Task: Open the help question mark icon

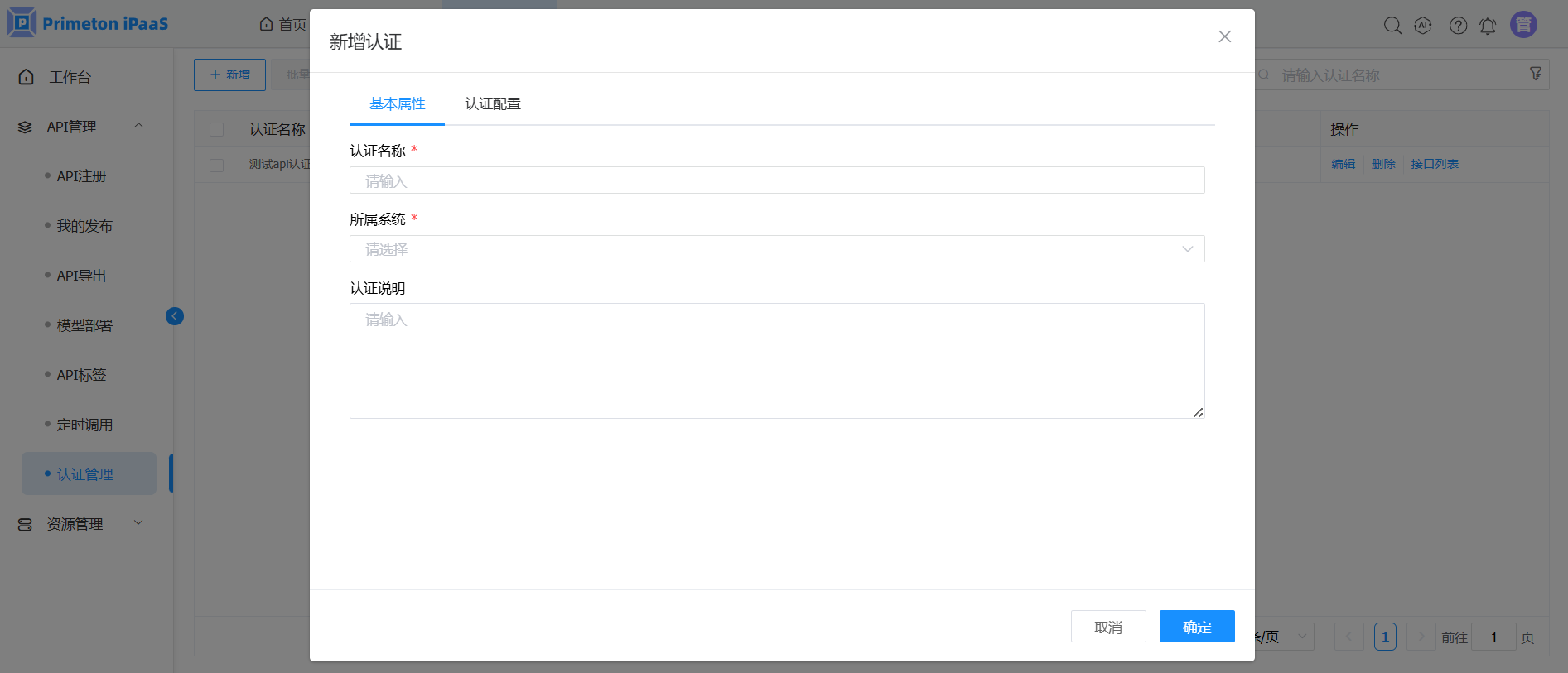Action: click(1458, 26)
